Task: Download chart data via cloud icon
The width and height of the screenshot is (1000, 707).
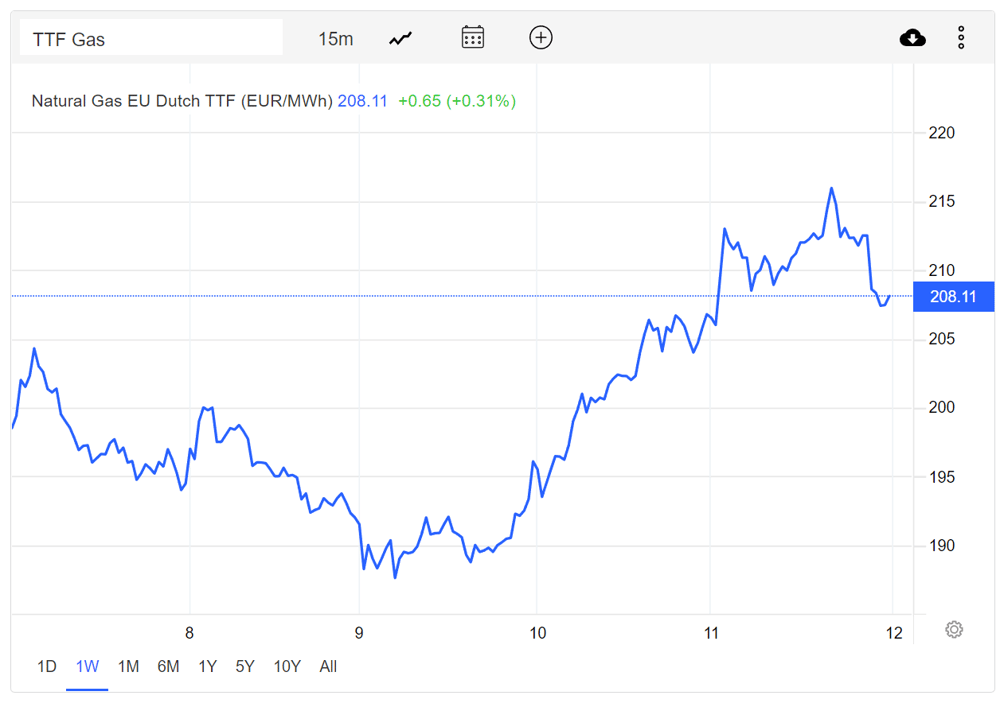Action: [913, 38]
